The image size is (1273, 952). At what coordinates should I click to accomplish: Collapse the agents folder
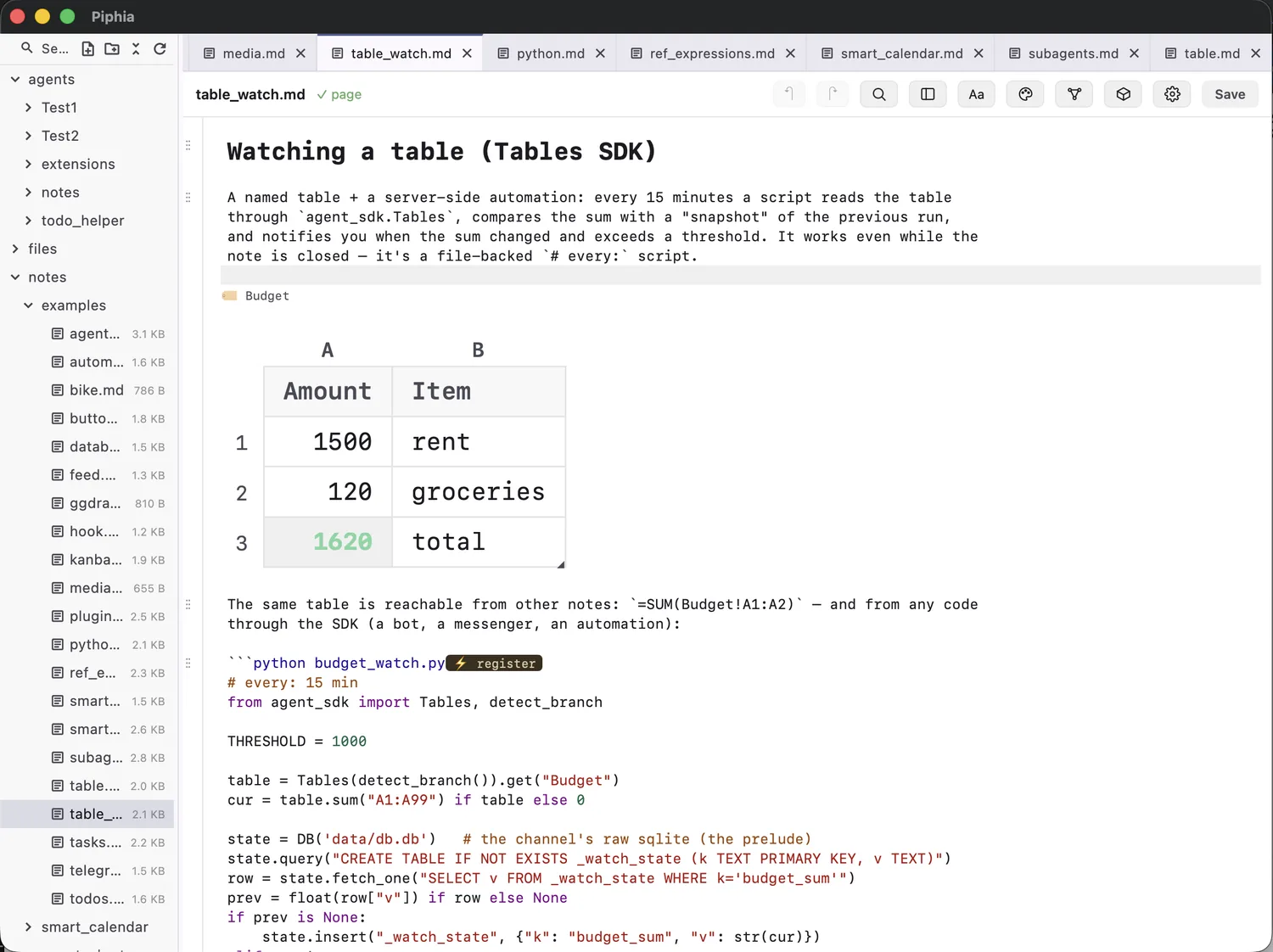click(15, 79)
